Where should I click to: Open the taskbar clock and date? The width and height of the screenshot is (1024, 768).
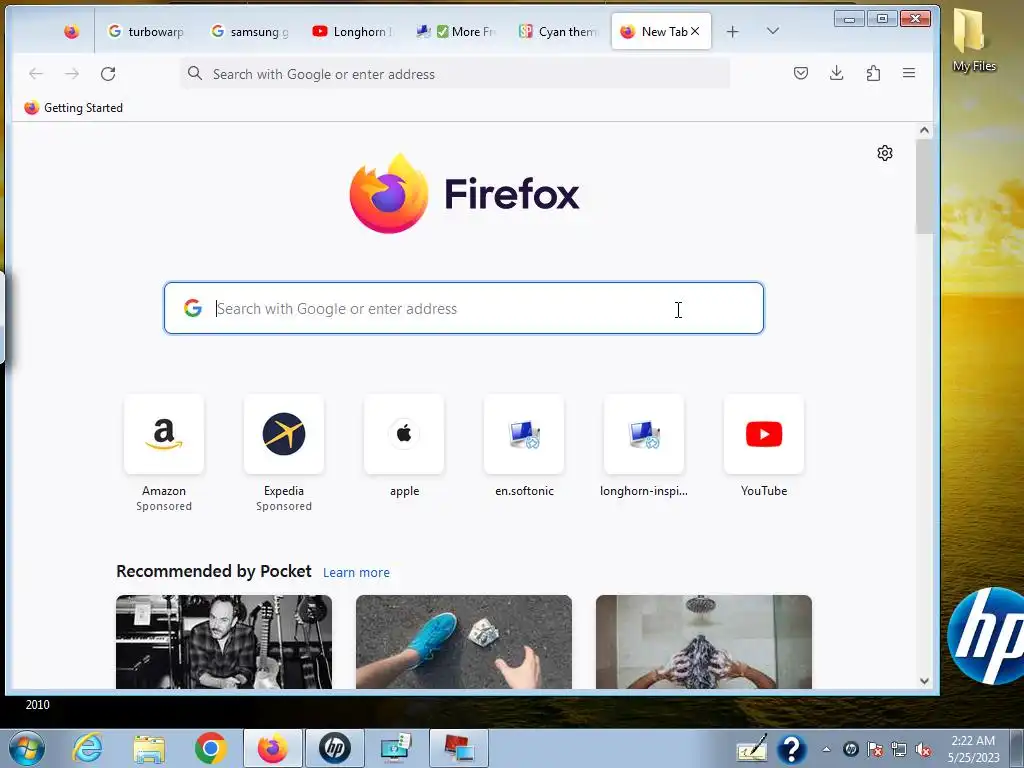(x=973, y=749)
